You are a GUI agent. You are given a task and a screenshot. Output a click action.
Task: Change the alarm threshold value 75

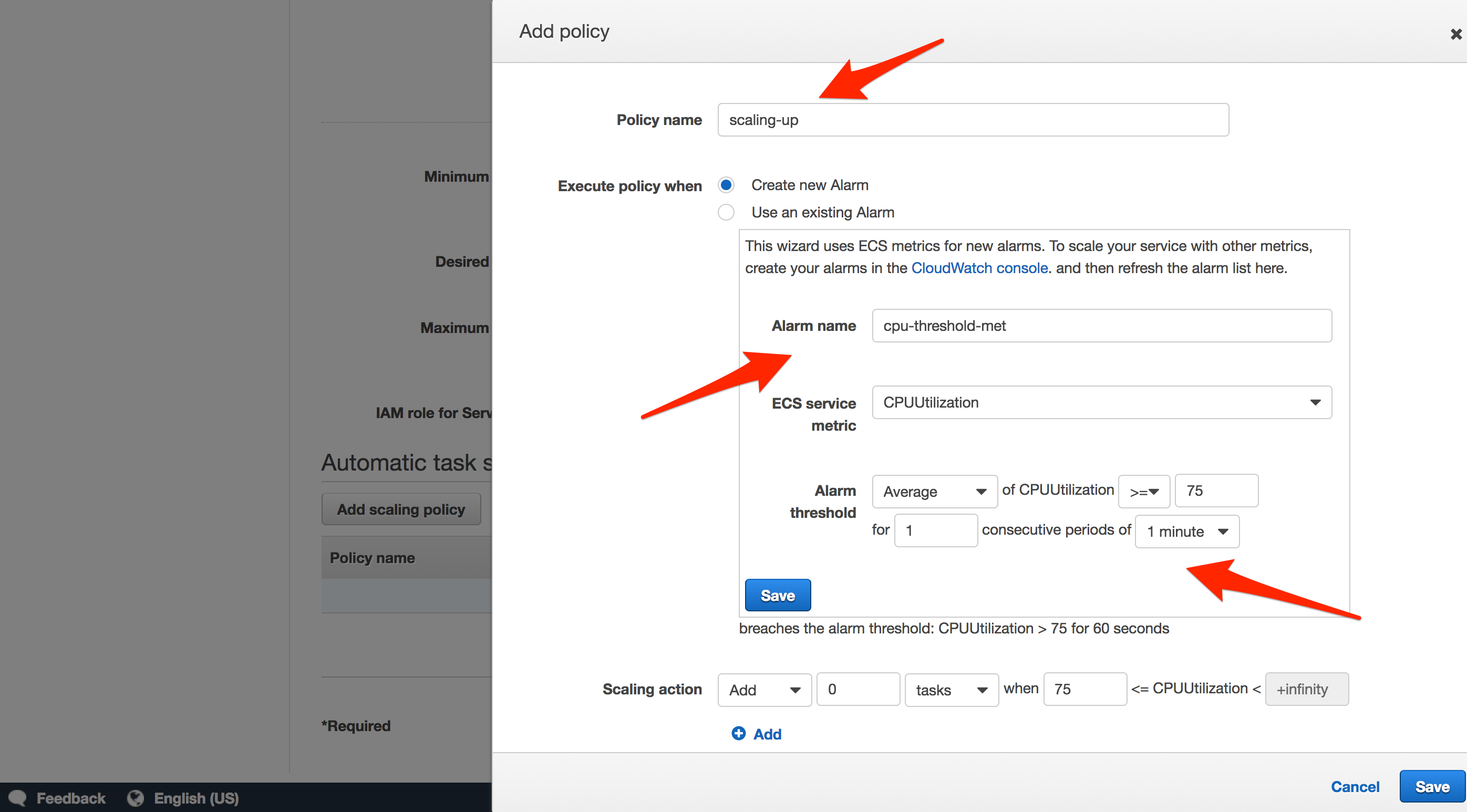point(1216,490)
